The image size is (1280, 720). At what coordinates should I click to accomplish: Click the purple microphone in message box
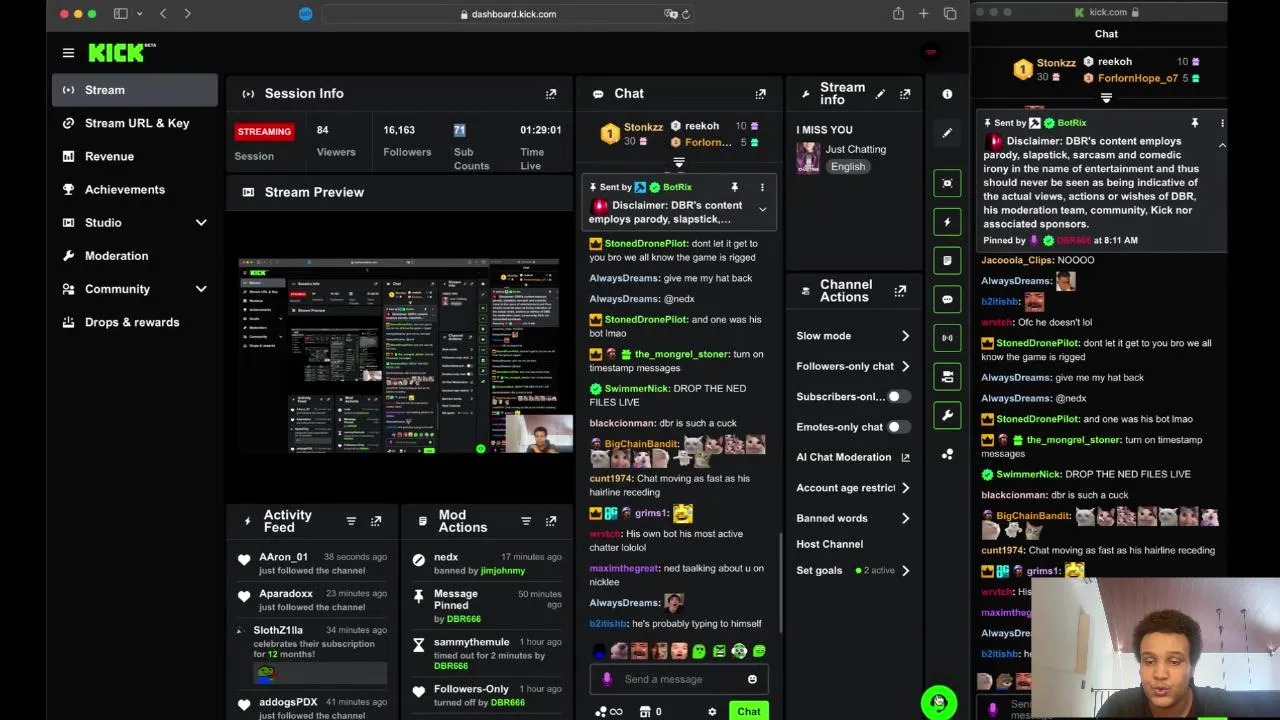[x=606, y=679]
